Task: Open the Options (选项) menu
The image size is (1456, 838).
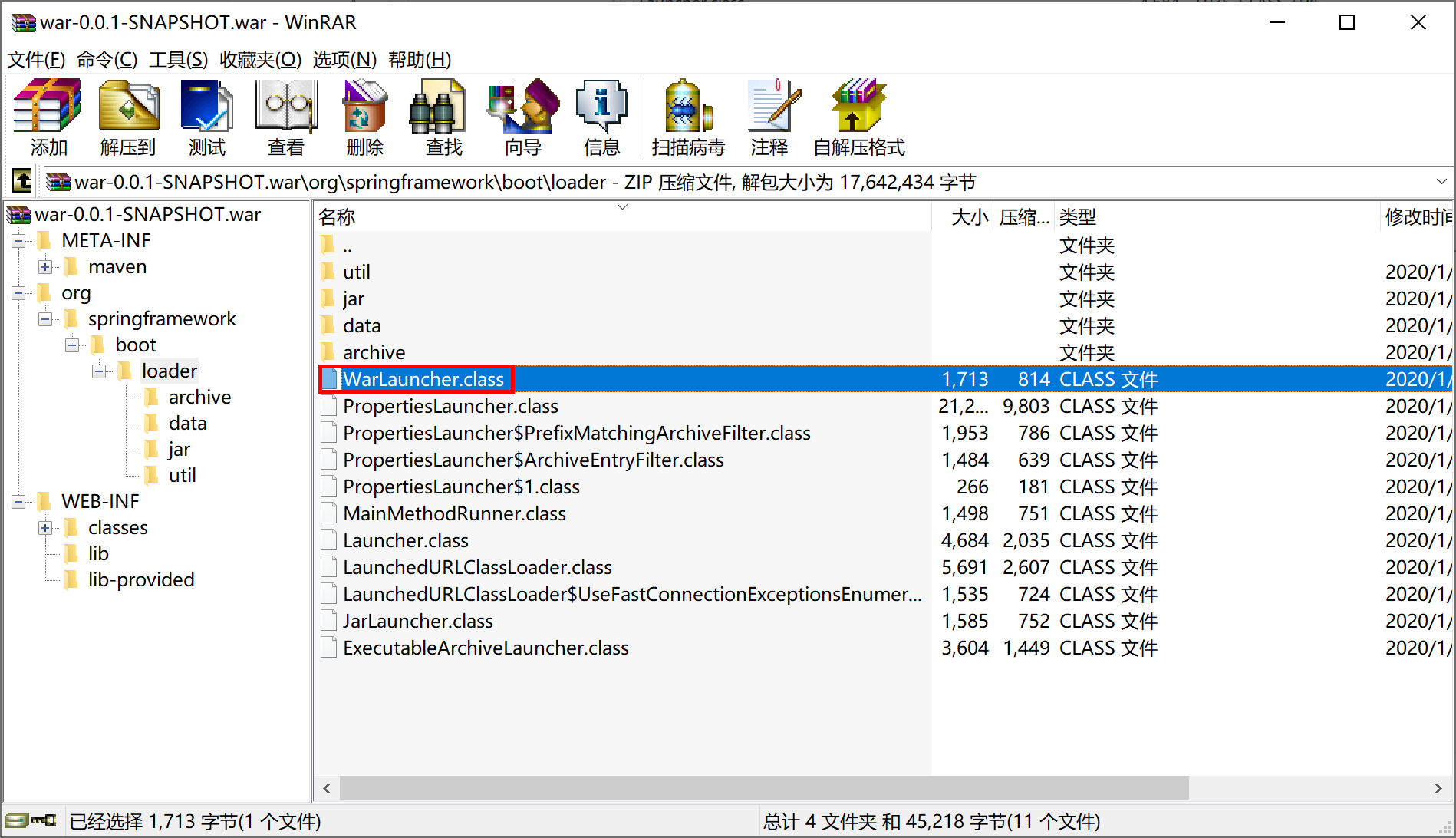Action: pyautogui.click(x=344, y=59)
